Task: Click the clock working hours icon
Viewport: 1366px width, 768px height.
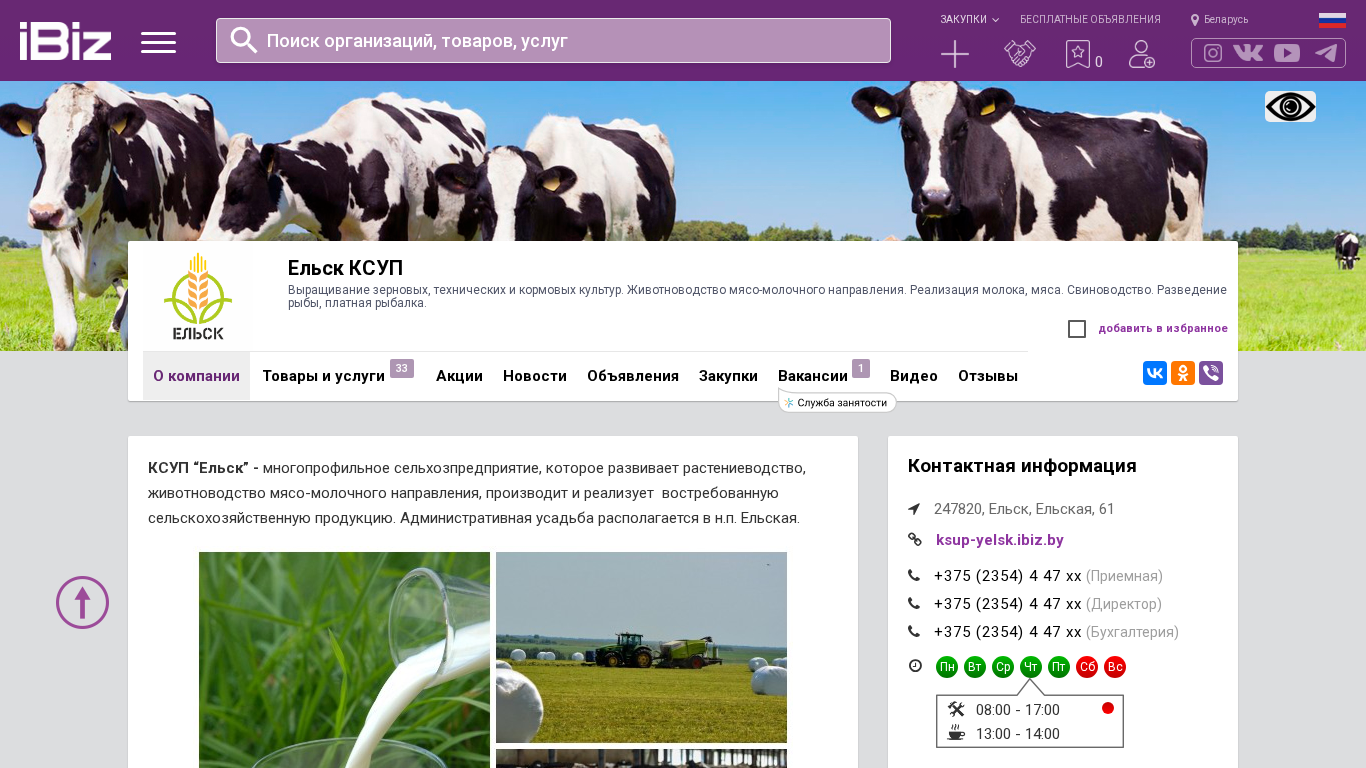Action: [915, 666]
